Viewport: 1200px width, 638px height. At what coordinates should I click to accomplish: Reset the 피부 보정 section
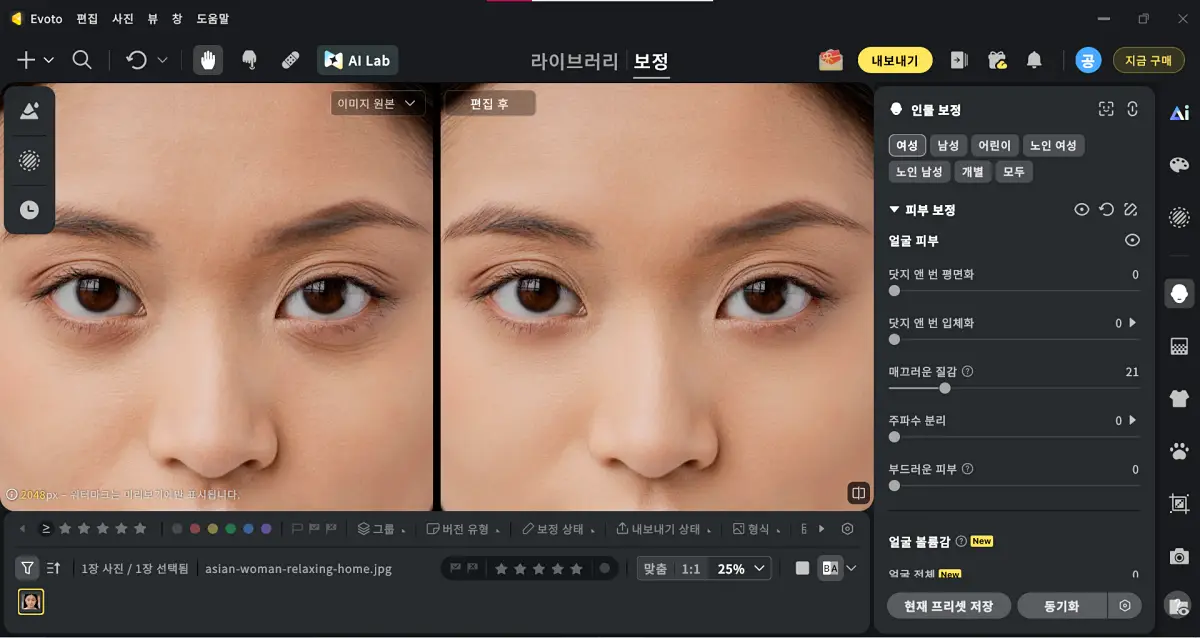(1106, 210)
